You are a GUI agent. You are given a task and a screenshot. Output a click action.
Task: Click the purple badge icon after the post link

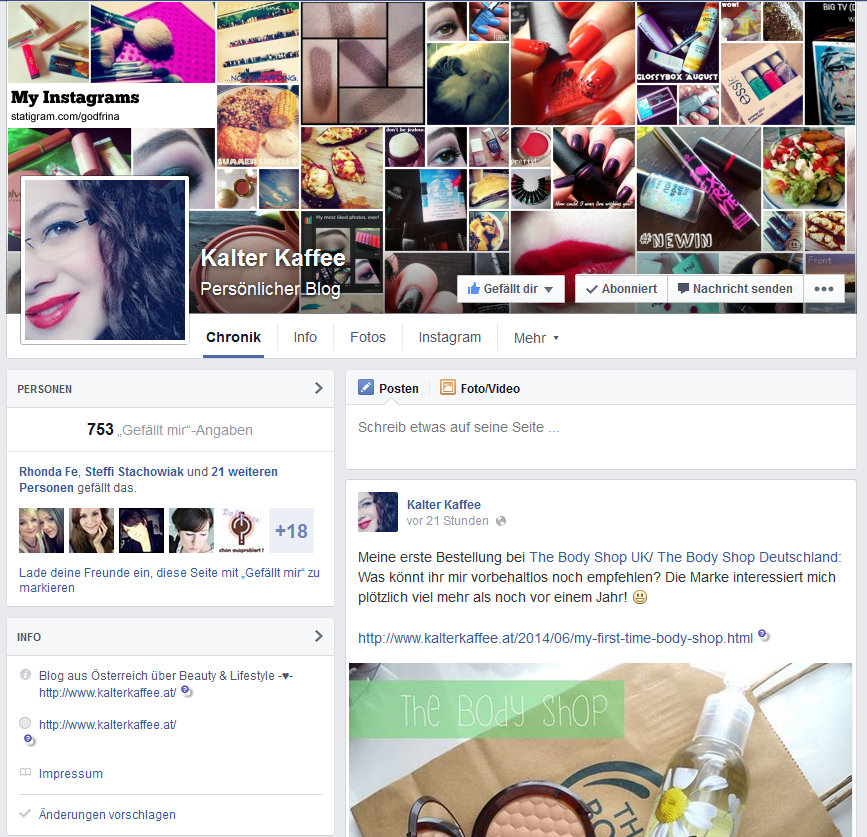click(x=763, y=635)
